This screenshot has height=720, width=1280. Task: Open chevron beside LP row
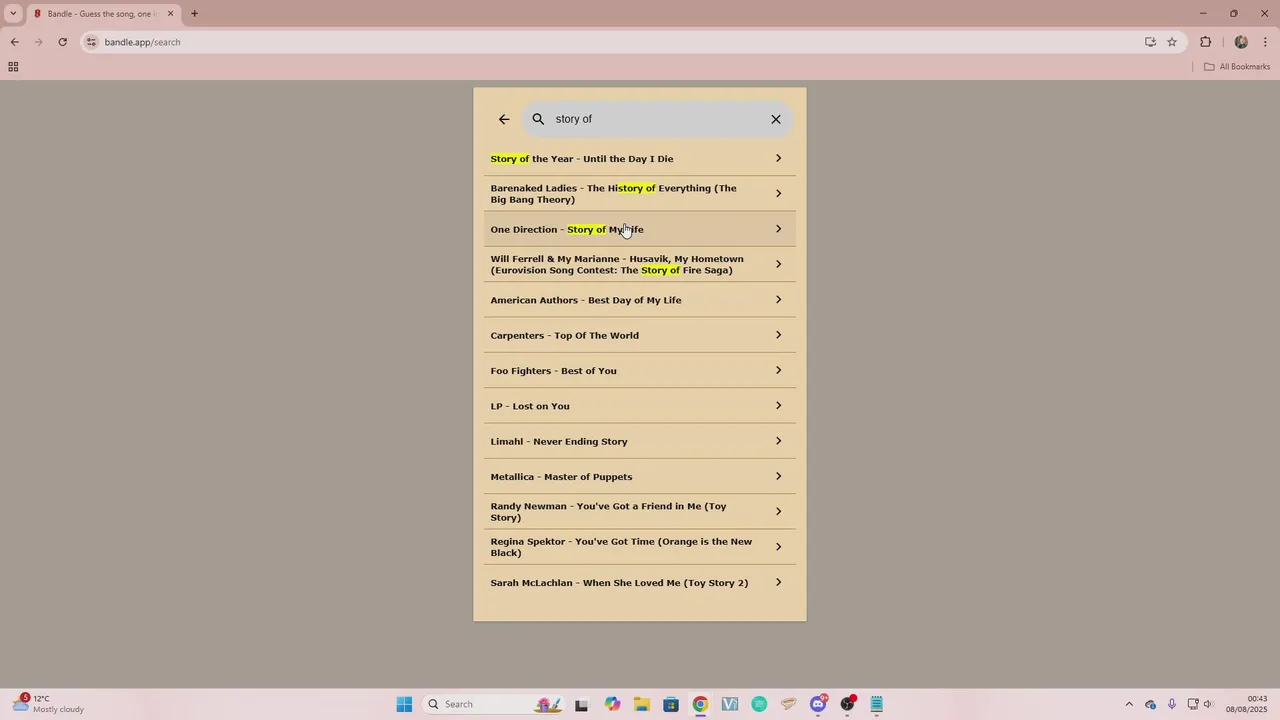(778, 406)
